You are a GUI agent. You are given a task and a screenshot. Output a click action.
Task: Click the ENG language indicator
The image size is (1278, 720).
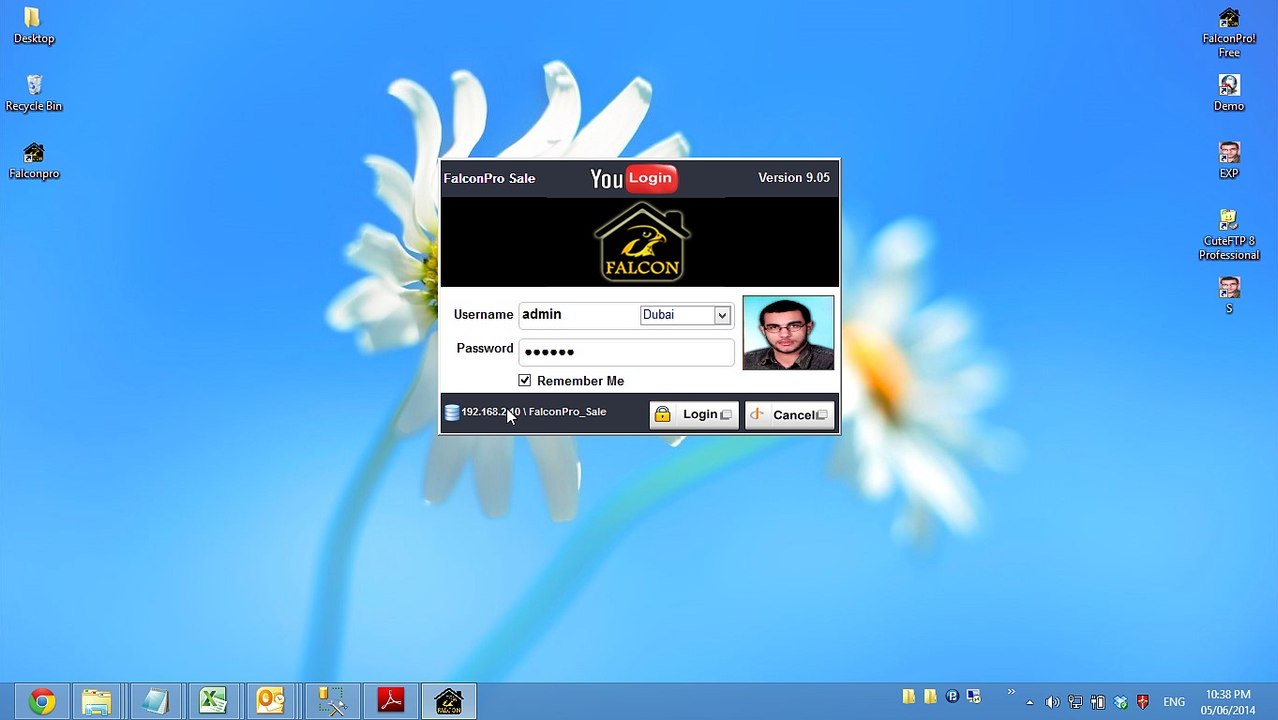tap(1174, 702)
